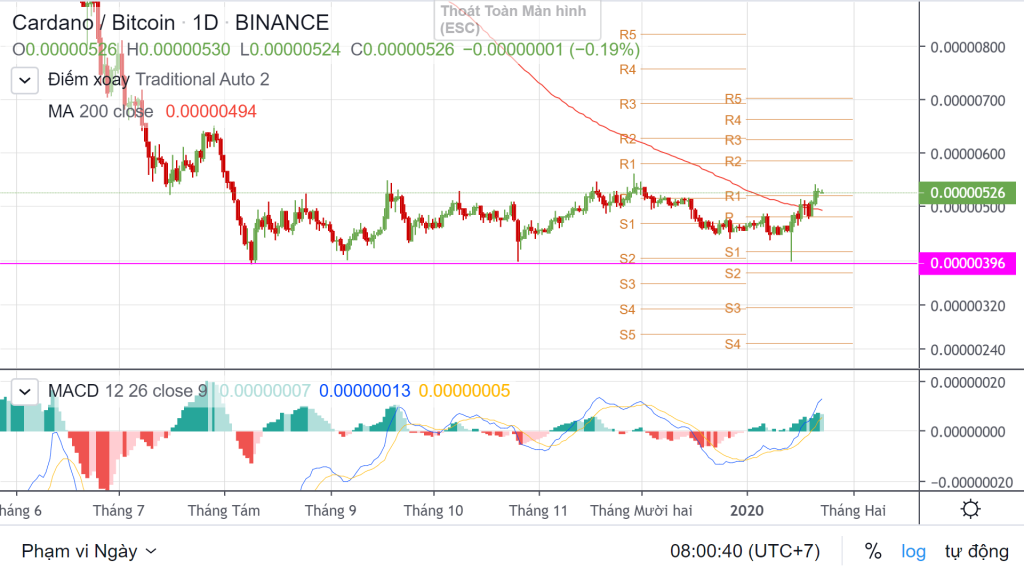Collapse the indicator legend arrow beside Điểm xoay
1024x576 pixels.
(x=25, y=80)
